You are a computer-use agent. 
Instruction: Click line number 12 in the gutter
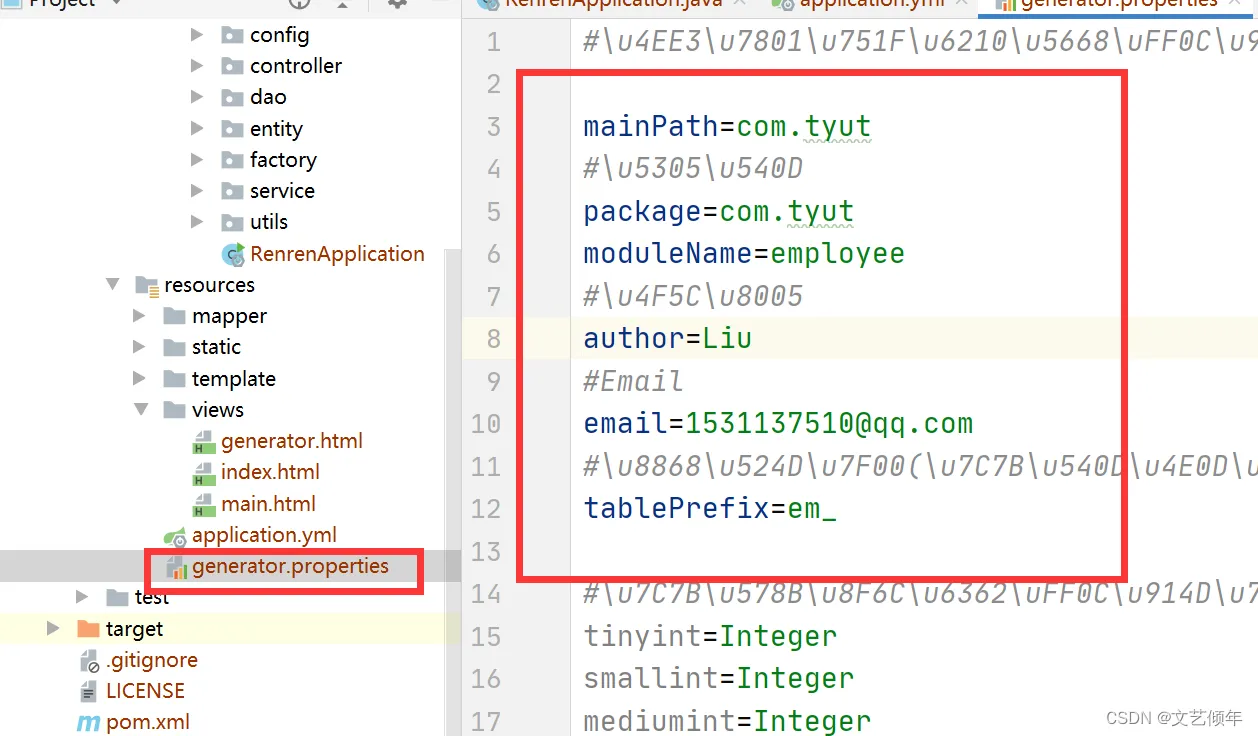pyautogui.click(x=486, y=509)
